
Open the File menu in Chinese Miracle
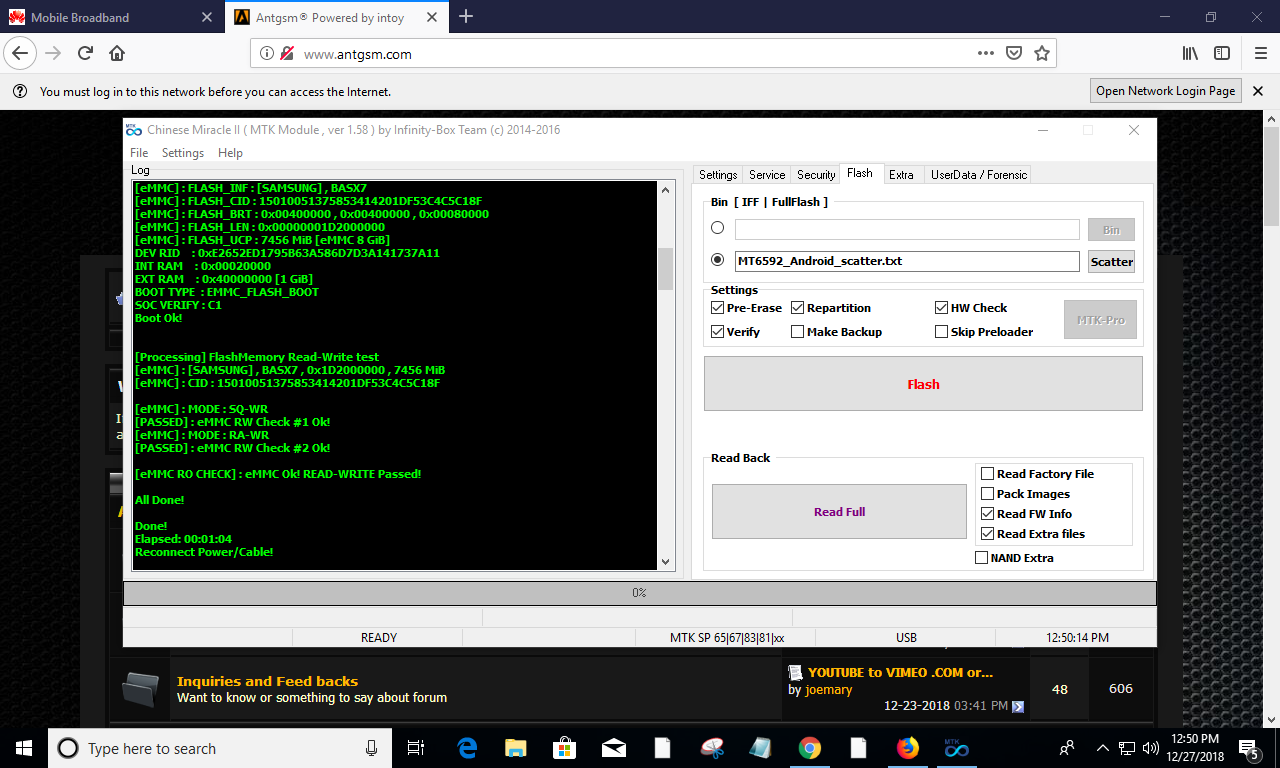point(139,153)
